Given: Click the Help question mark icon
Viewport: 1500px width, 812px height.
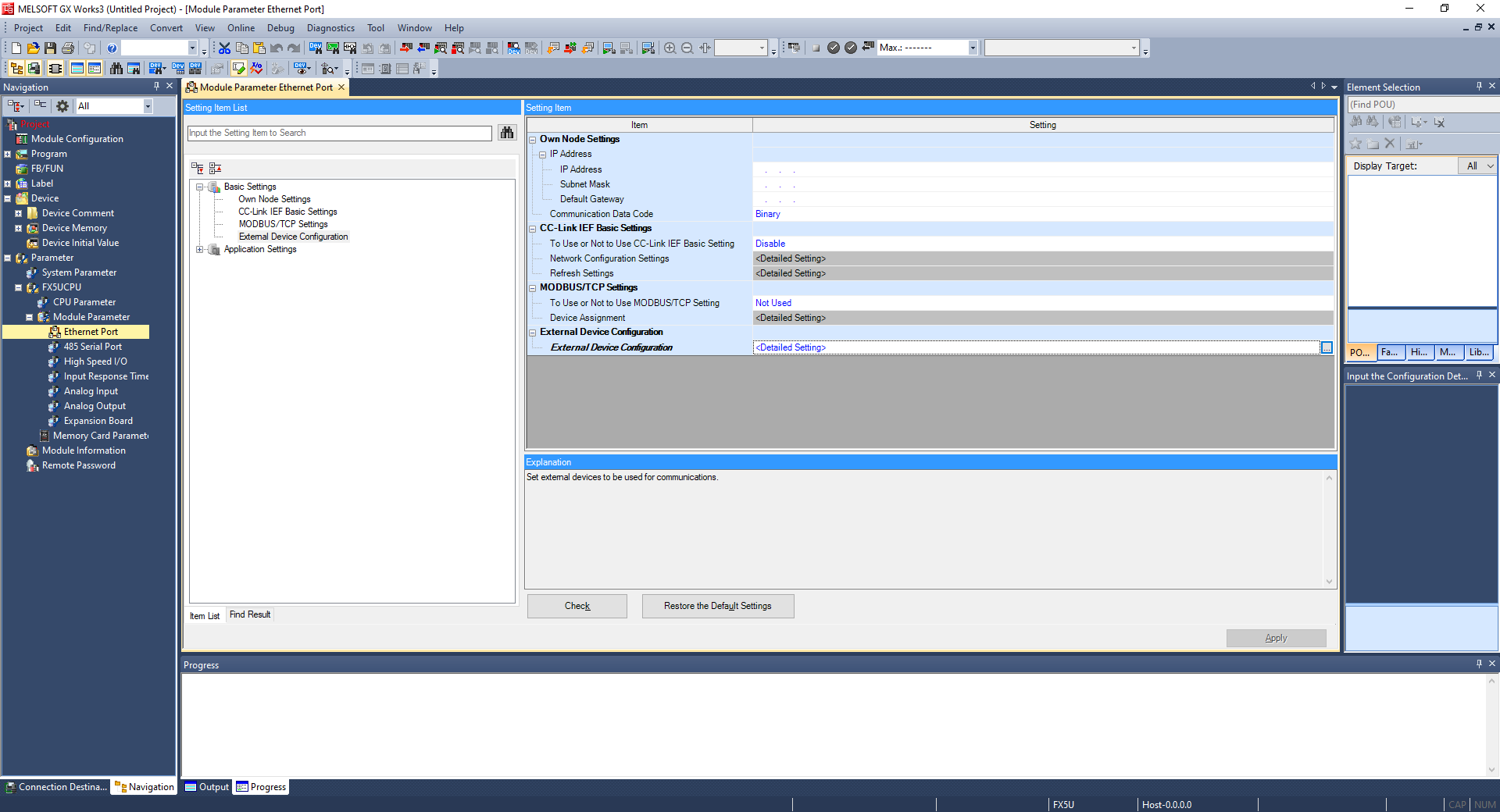Looking at the screenshot, I should pos(112,48).
